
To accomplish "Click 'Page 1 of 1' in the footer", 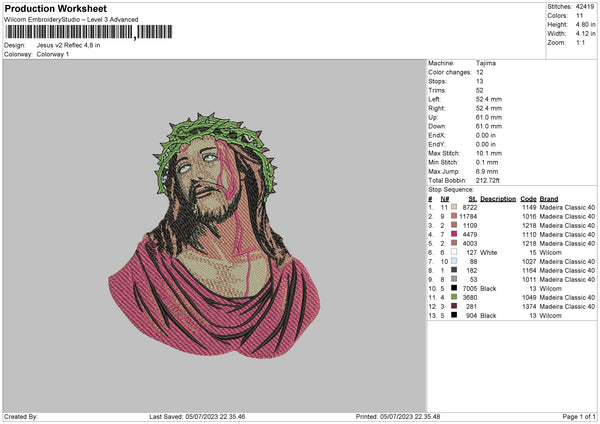I will [x=579, y=416].
